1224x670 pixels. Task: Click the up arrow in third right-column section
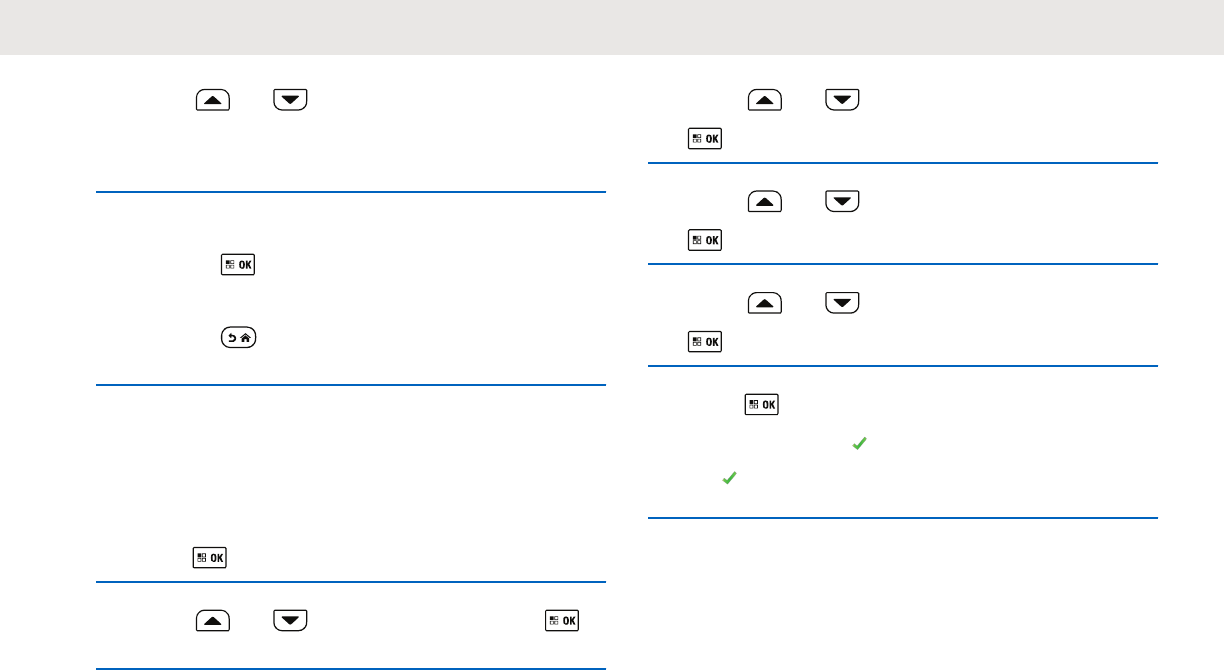[x=765, y=304]
